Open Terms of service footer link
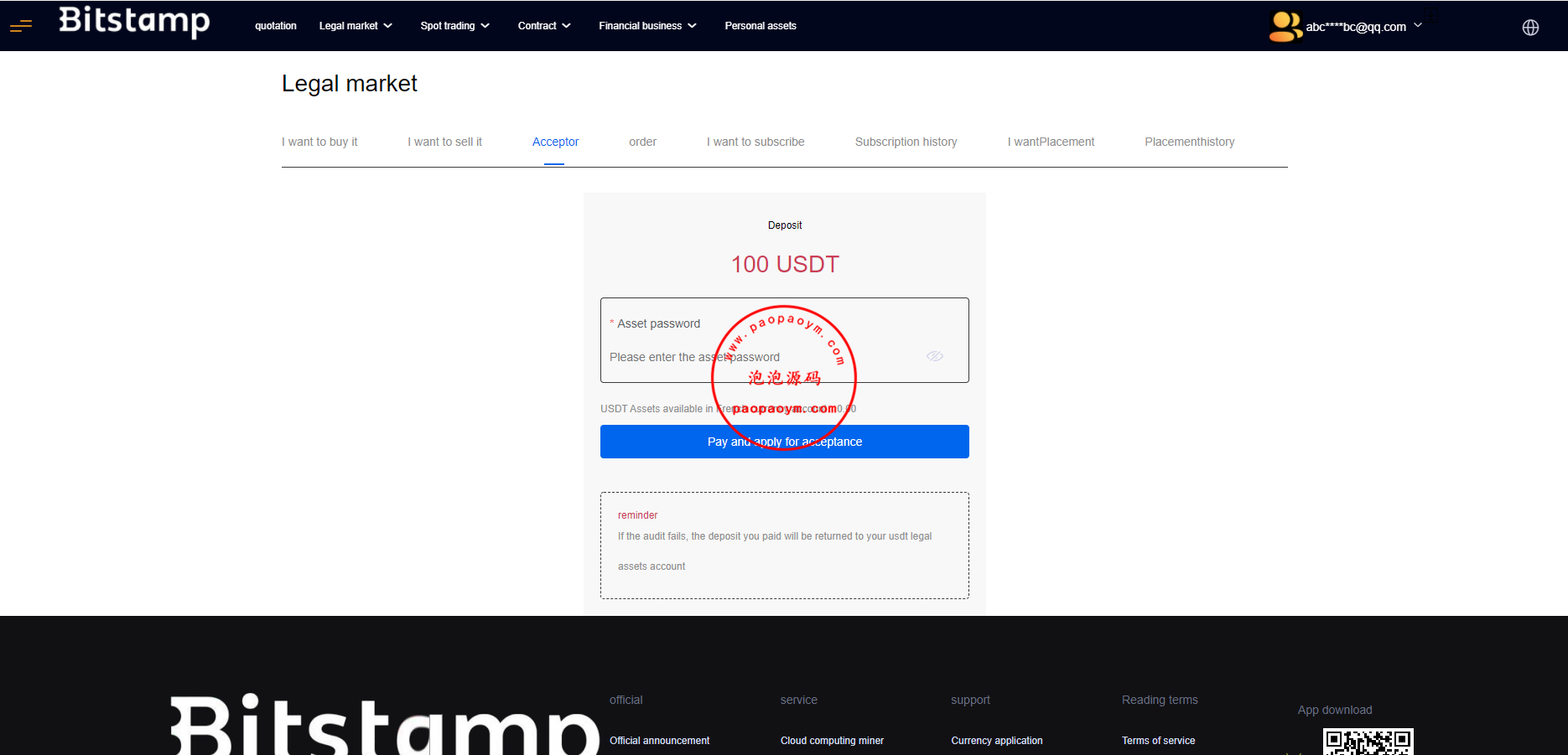 (x=1158, y=741)
